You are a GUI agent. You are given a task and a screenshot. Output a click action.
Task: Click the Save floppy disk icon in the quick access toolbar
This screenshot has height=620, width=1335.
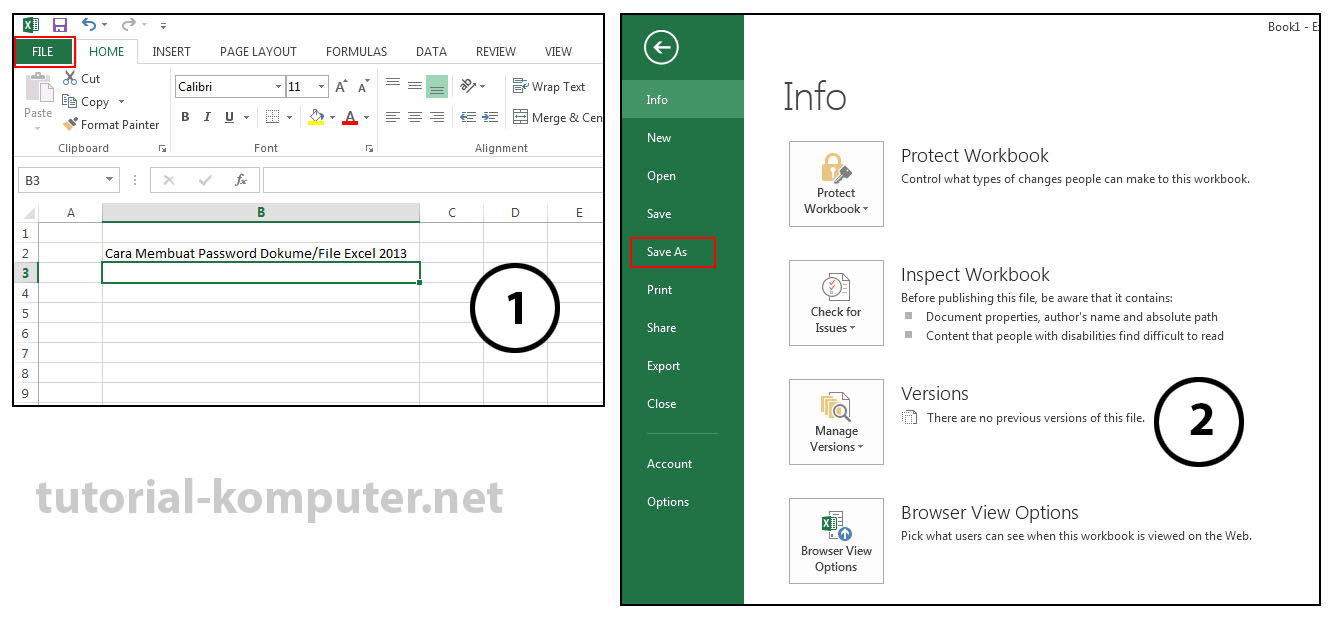point(60,25)
